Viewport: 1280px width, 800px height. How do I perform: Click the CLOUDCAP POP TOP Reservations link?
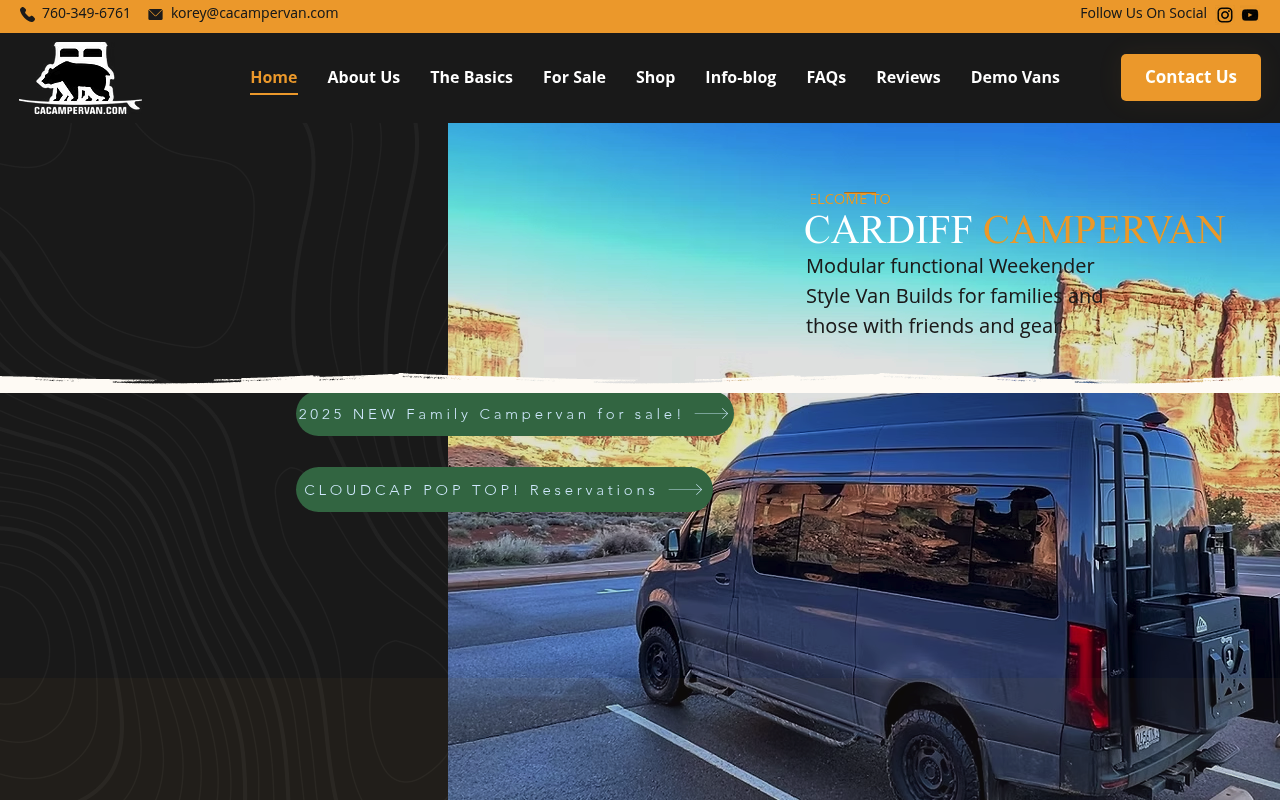click(481, 488)
